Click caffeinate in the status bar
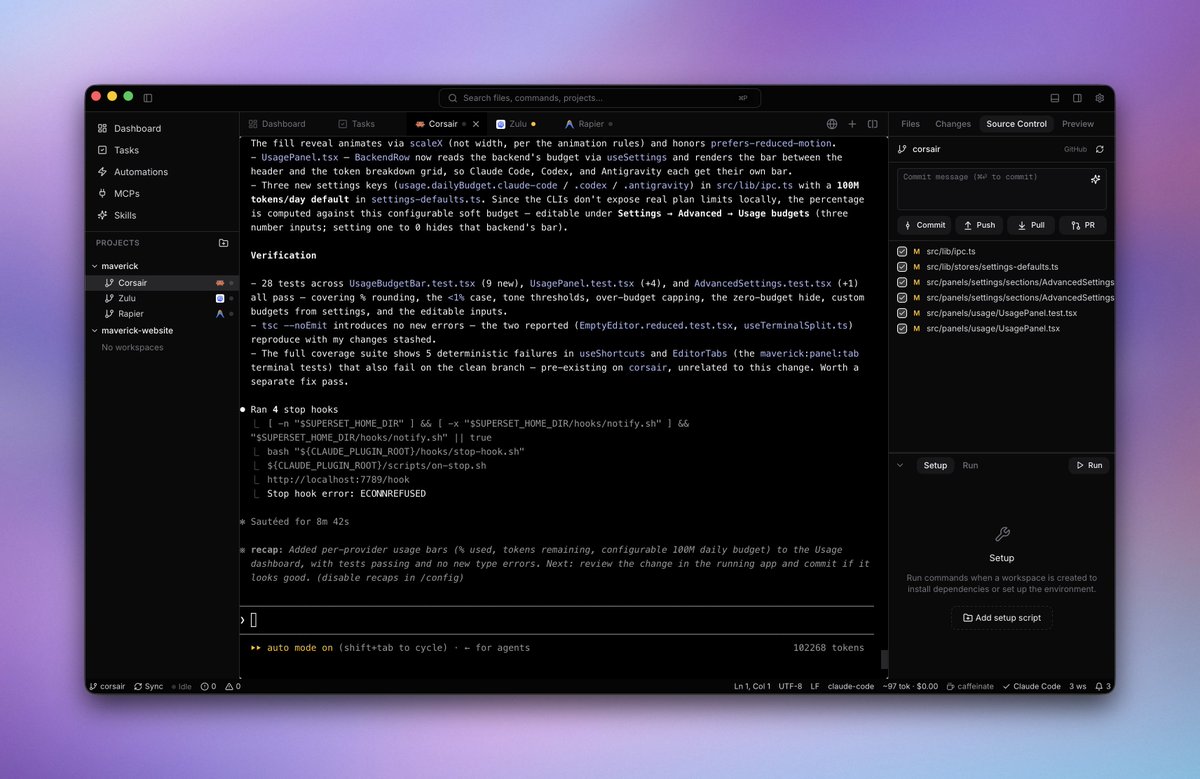The height and width of the screenshot is (779, 1200). [x=970, y=687]
